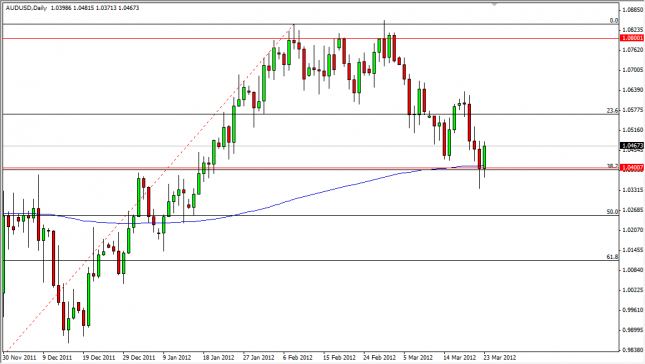Click the 1.00225 price axis label
Image resolution: width=645 pixels, height=364 pixels.
(x=633, y=290)
